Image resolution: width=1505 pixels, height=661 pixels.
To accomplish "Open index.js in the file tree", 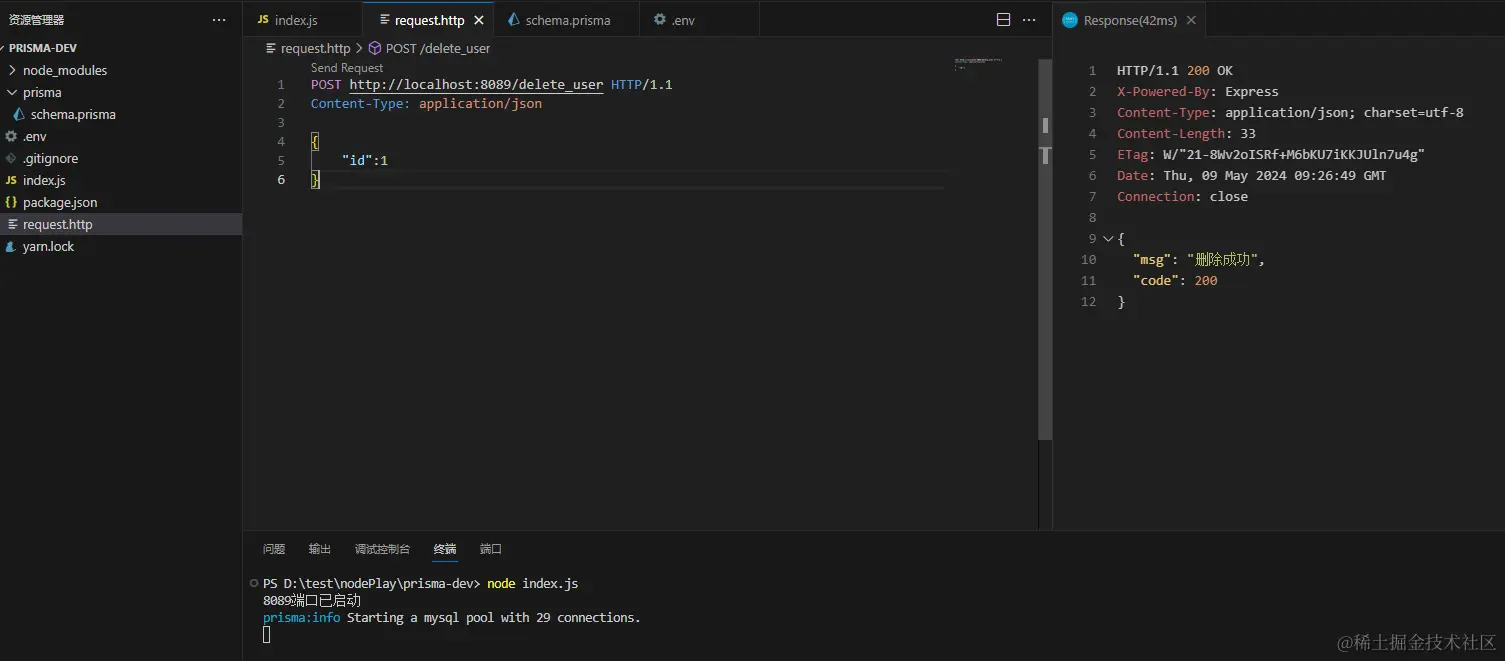I will [44, 180].
